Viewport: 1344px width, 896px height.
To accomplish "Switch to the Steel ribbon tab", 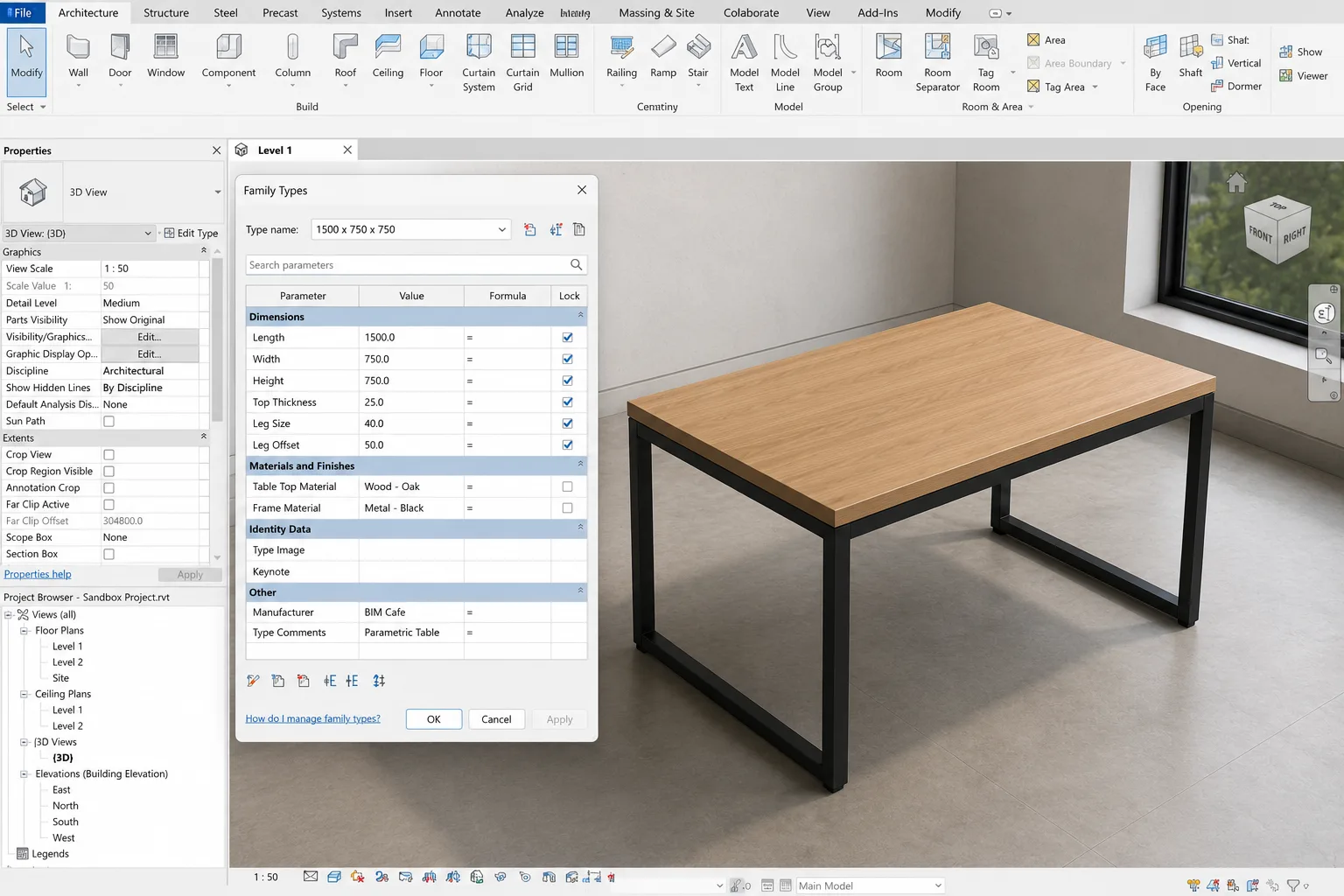I will tap(226, 12).
